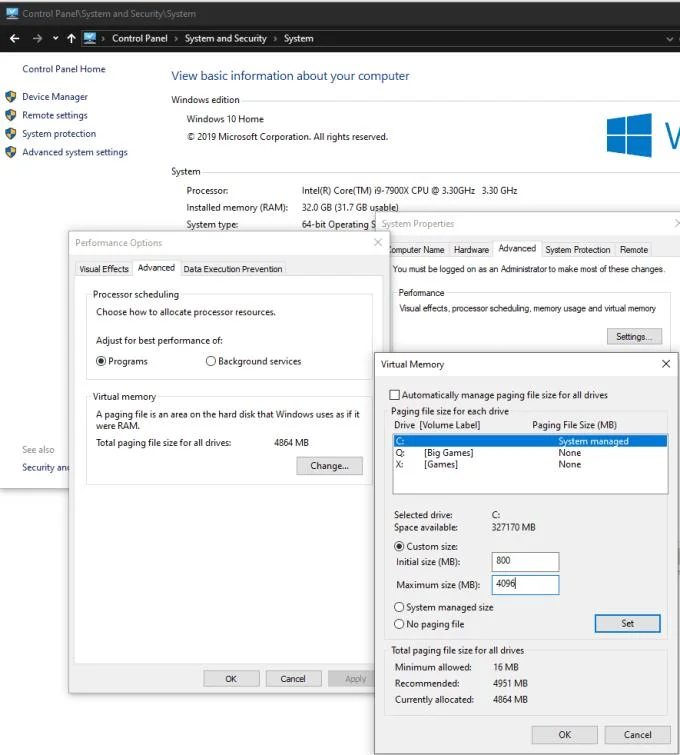Cancel the Virtual Memory dialog

point(638,735)
